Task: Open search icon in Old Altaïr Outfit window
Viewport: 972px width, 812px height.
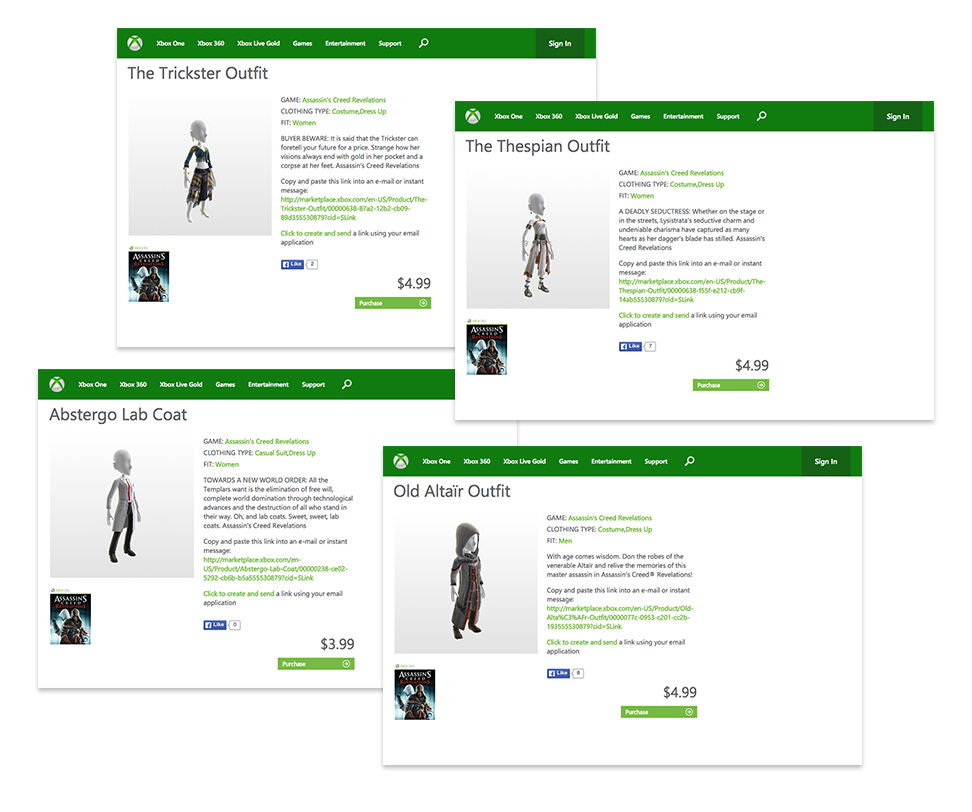Action: [689, 461]
